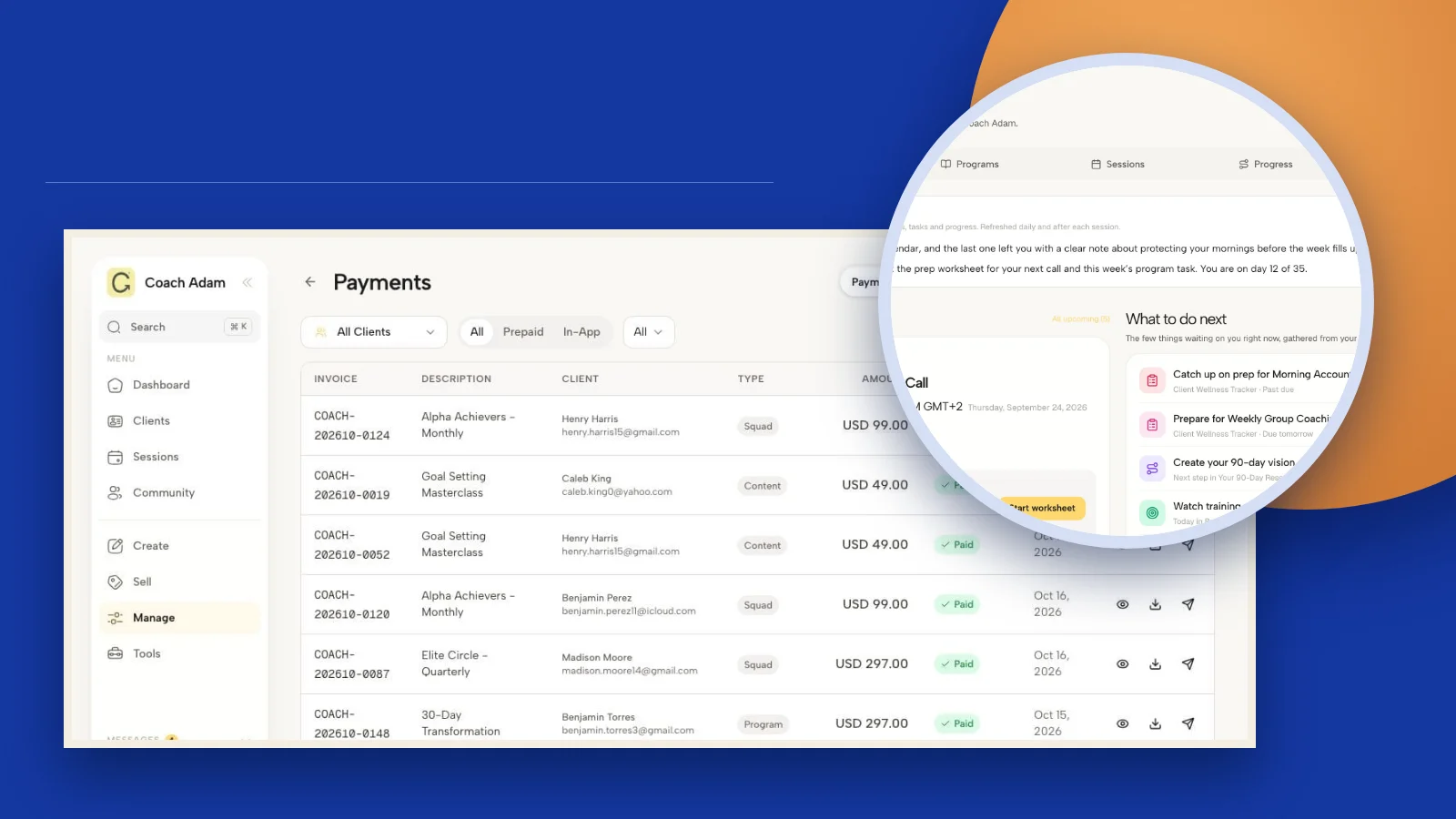1456x819 pixels.
Task: Click the All upcoming link
Action: [x=1081, y=319]
